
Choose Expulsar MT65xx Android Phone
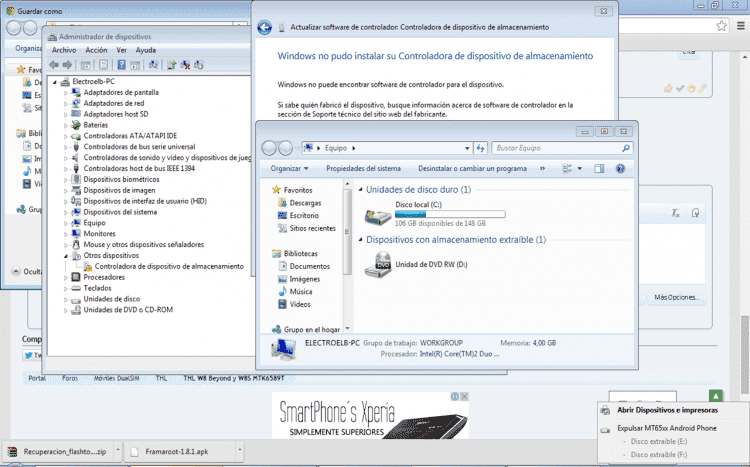coord(667,428)
